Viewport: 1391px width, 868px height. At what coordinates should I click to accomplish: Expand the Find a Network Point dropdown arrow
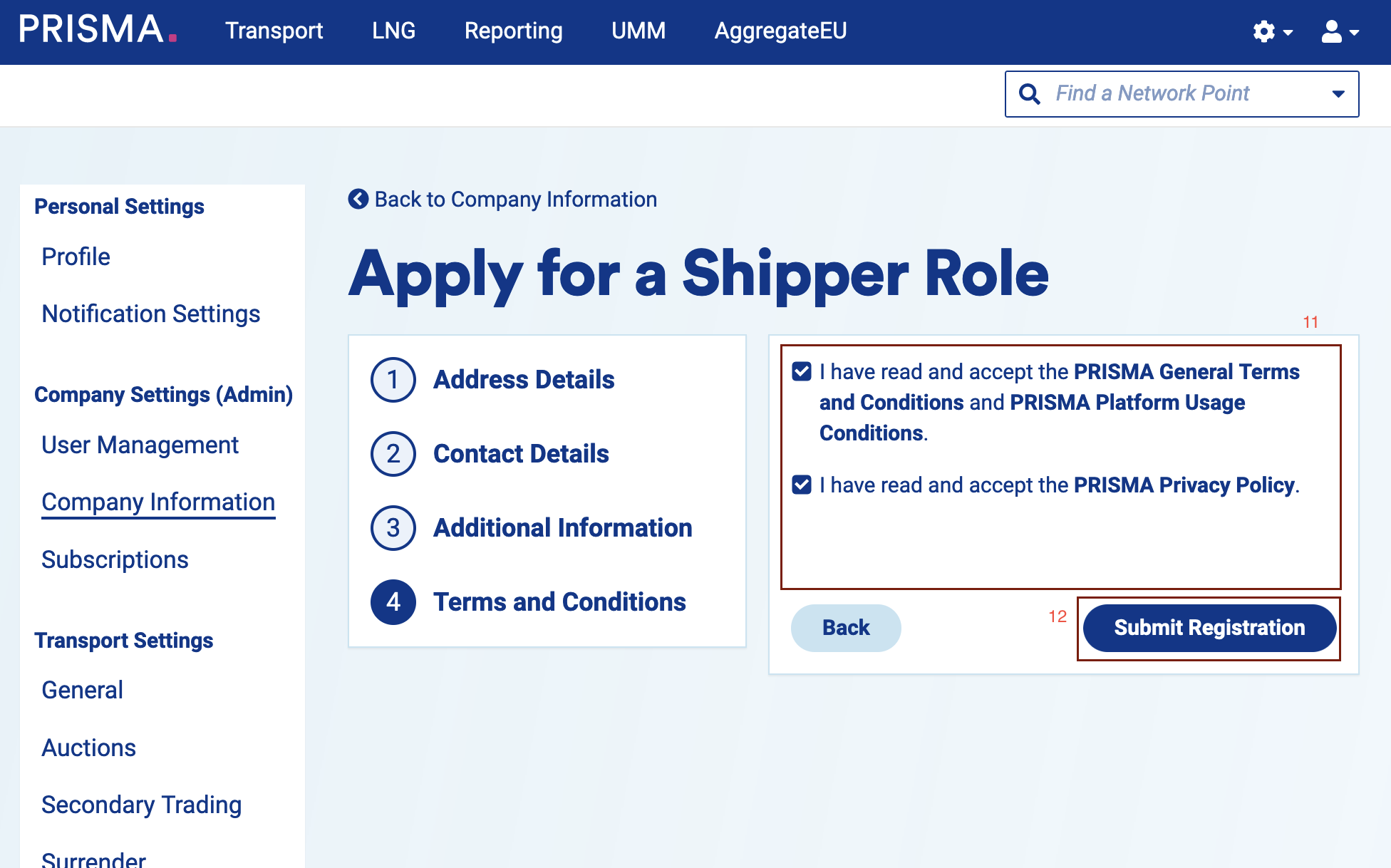click(x=1338, y=94)
